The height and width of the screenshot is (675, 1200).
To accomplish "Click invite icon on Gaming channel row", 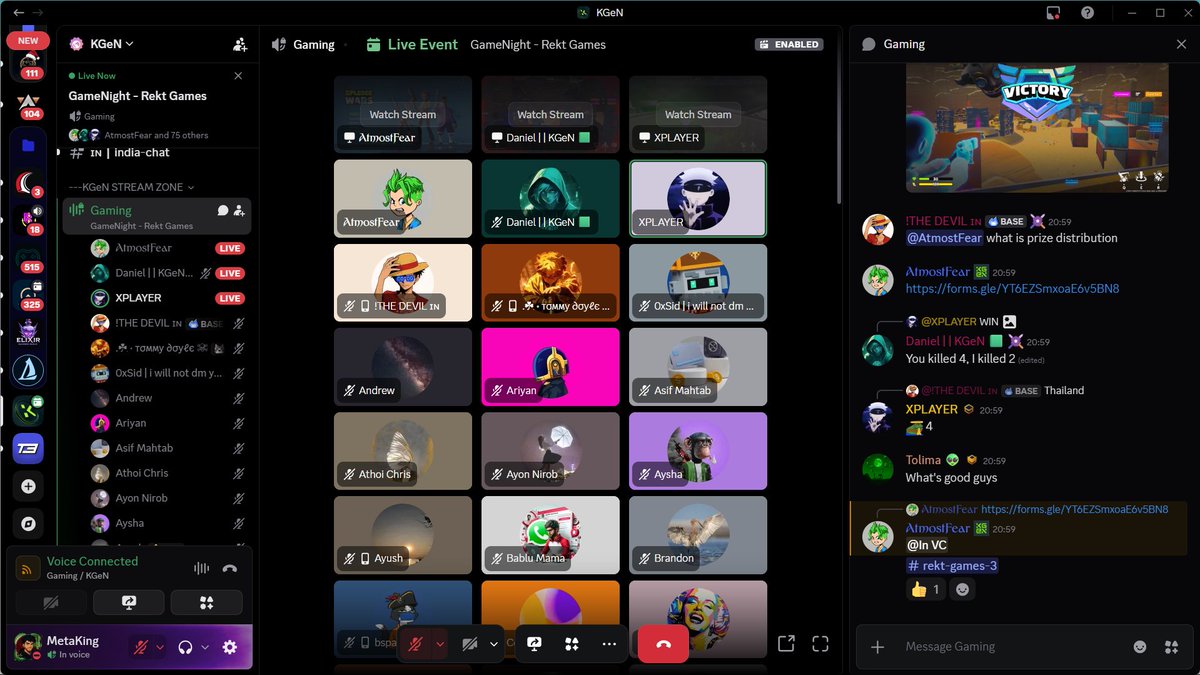I will pyautogui.click(x=239, y=210).
